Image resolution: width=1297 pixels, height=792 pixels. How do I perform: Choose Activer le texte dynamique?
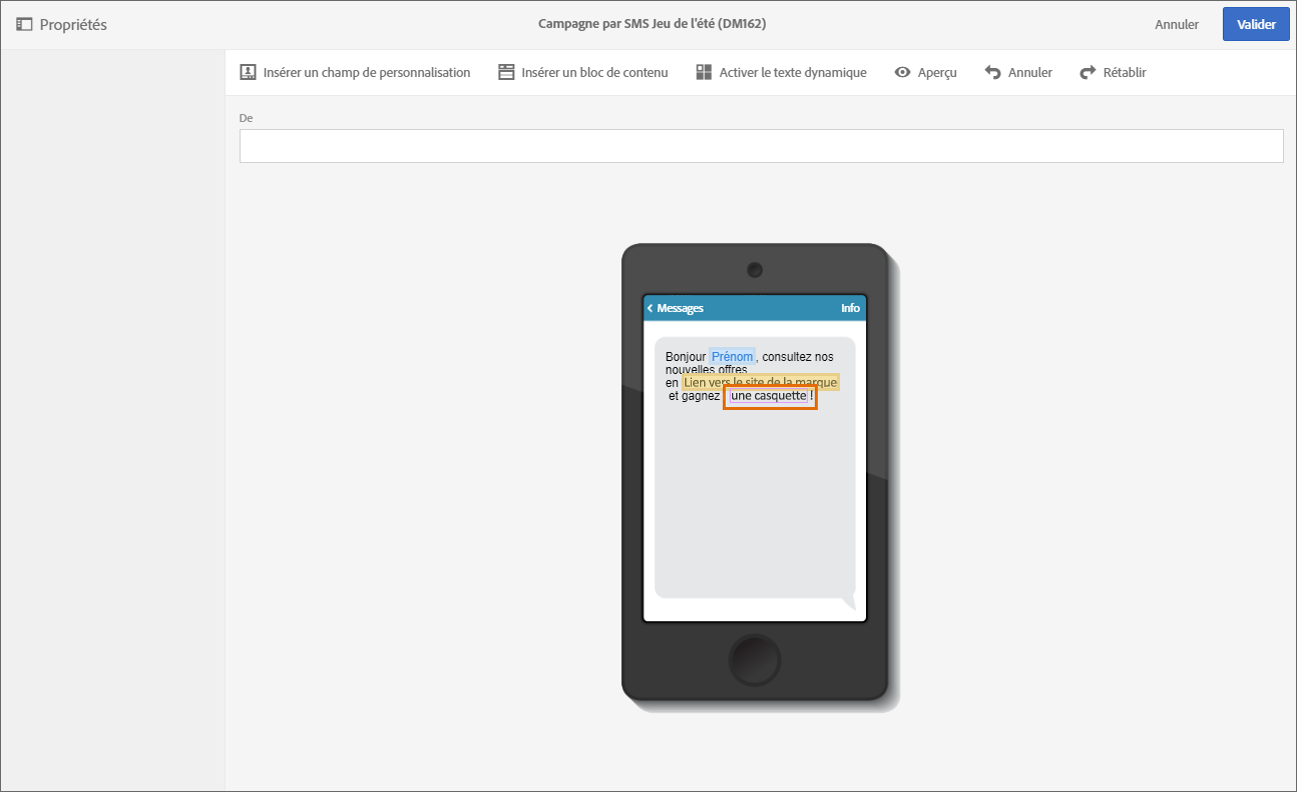pos(793,72)
